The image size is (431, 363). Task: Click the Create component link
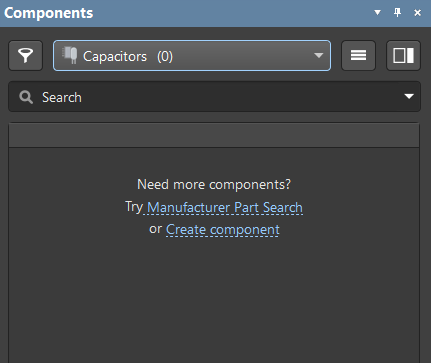(x=223, y=229)
